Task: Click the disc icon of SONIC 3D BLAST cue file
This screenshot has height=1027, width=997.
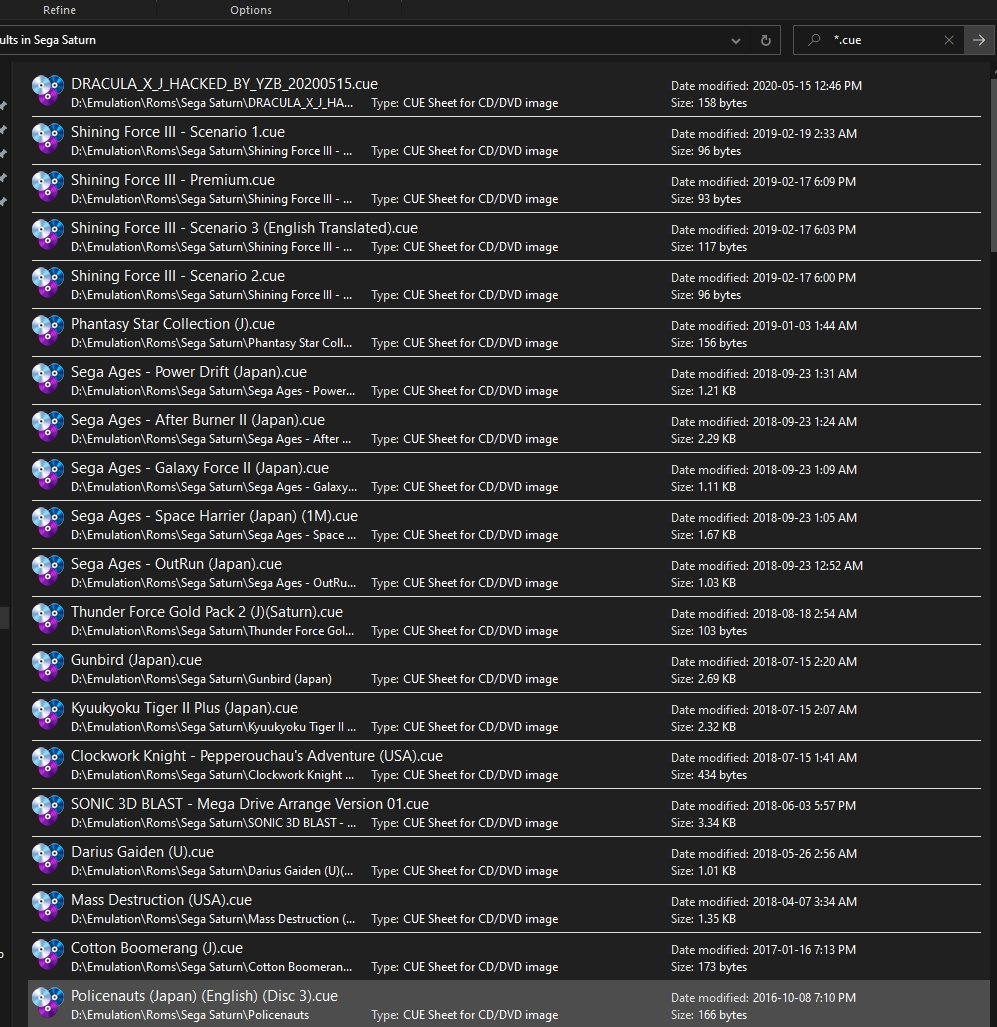Action: coord(48,810)
